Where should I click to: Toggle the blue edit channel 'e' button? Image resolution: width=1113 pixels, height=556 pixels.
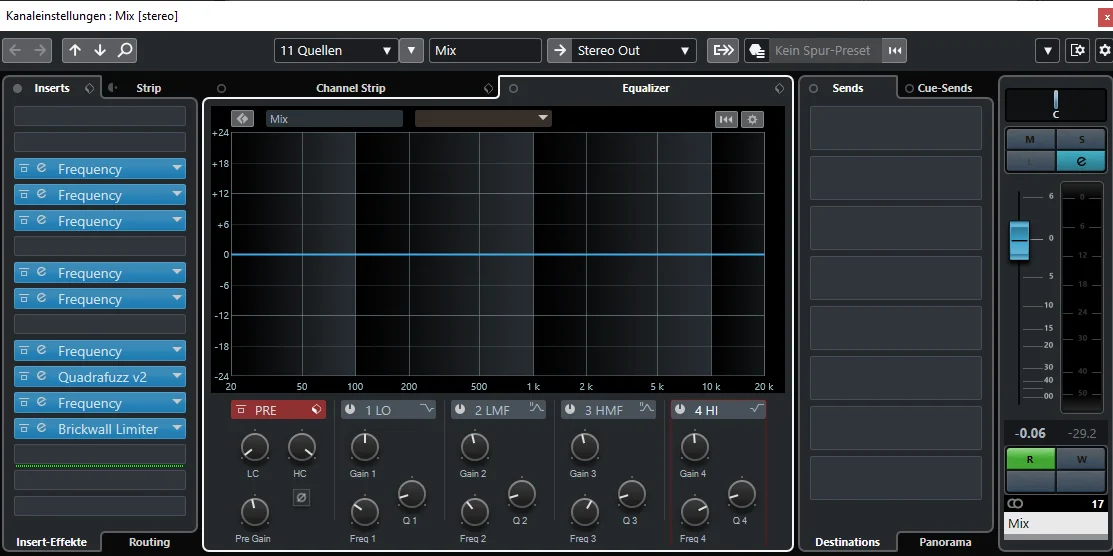click(1081, 161)
